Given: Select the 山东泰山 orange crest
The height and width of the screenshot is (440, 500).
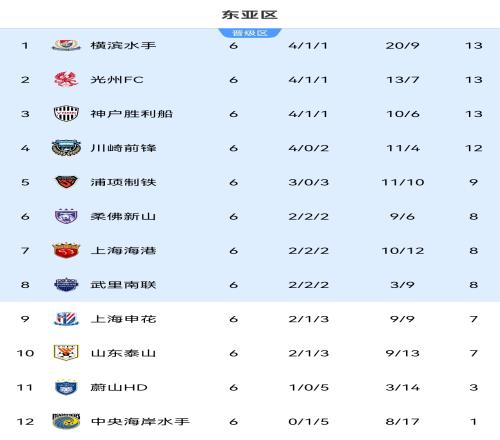Looking at the screenshot, I should [x=66, y=353].
